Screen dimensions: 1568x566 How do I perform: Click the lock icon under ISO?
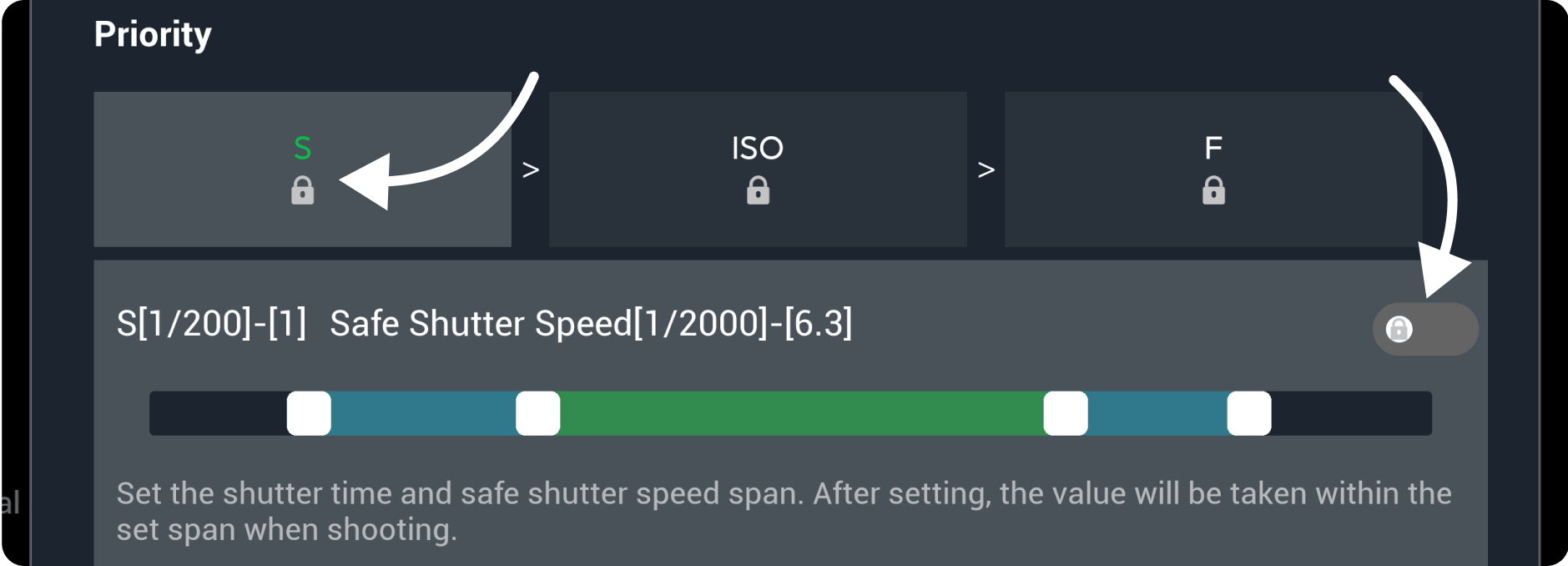[x=758, y=191]
